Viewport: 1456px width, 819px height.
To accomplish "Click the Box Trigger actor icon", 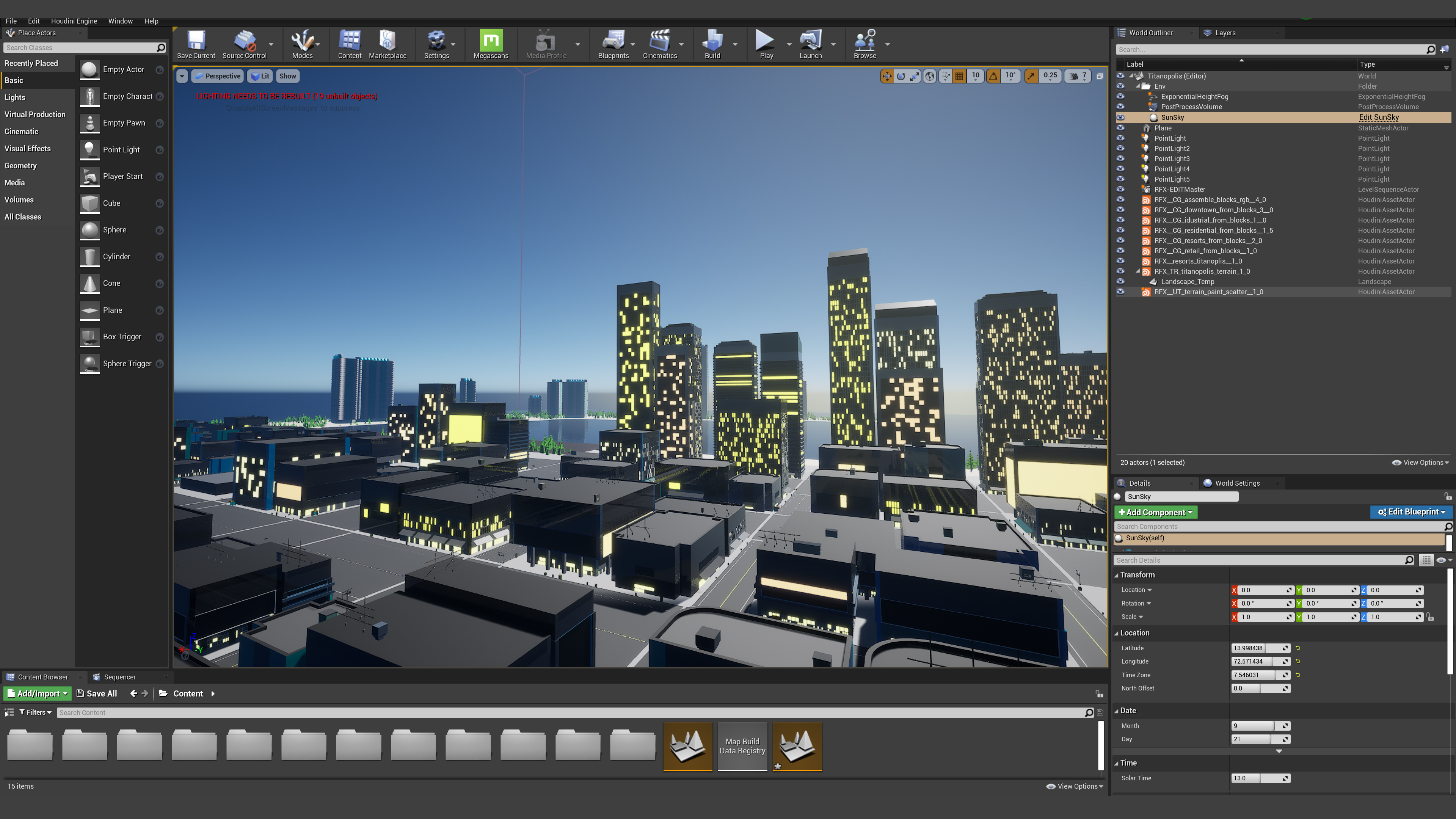I will click(89, 337).
